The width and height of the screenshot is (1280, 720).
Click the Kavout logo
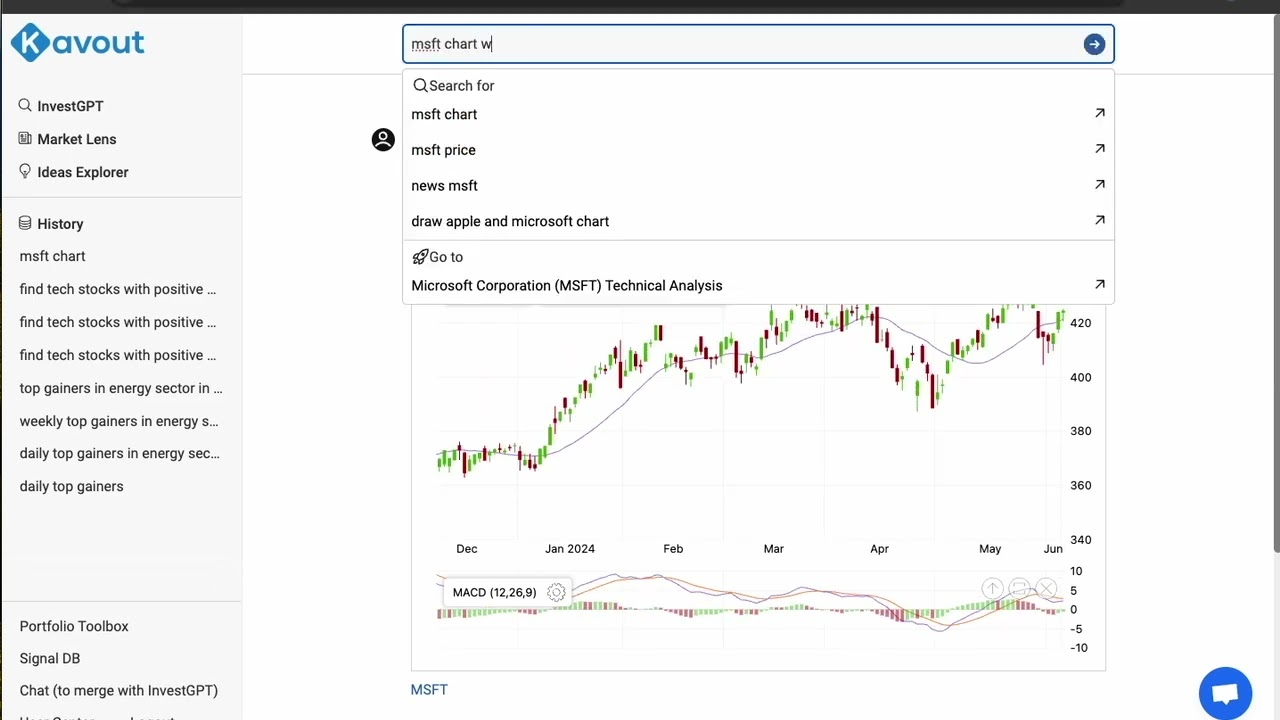point(78,43)
